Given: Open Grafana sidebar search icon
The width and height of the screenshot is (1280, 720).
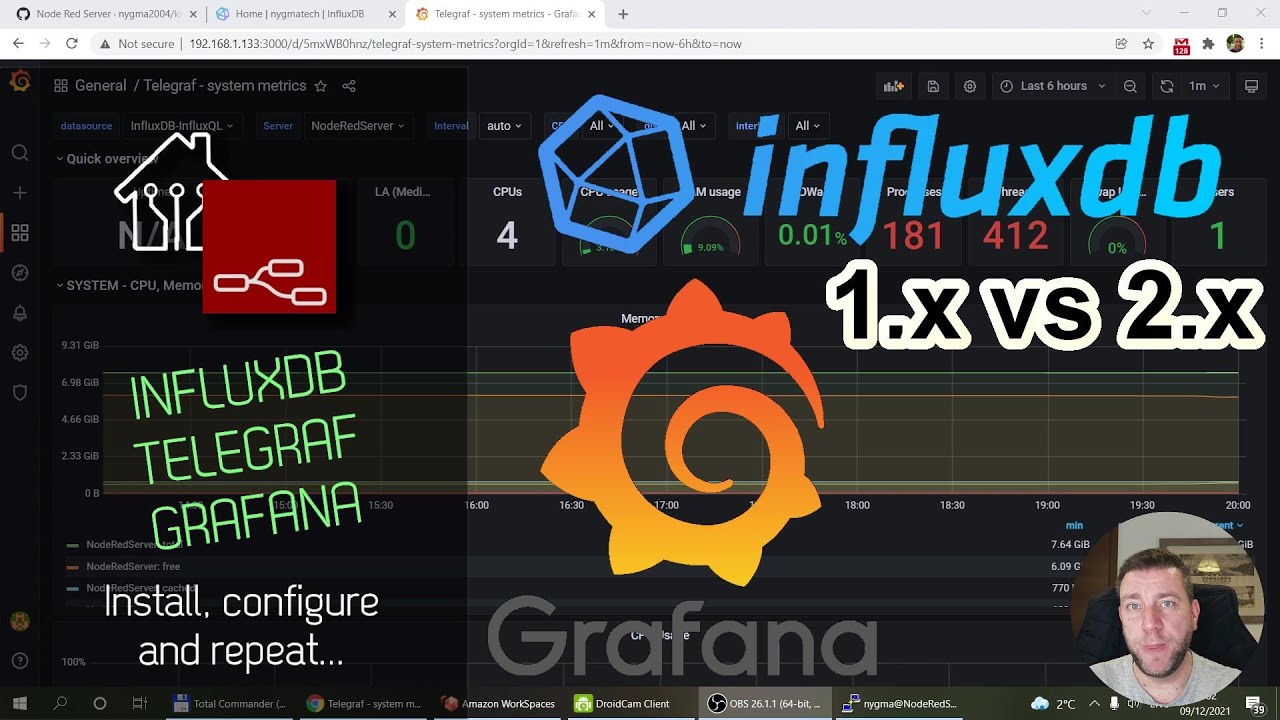Looking at the screenshot, I should [20, 153].
